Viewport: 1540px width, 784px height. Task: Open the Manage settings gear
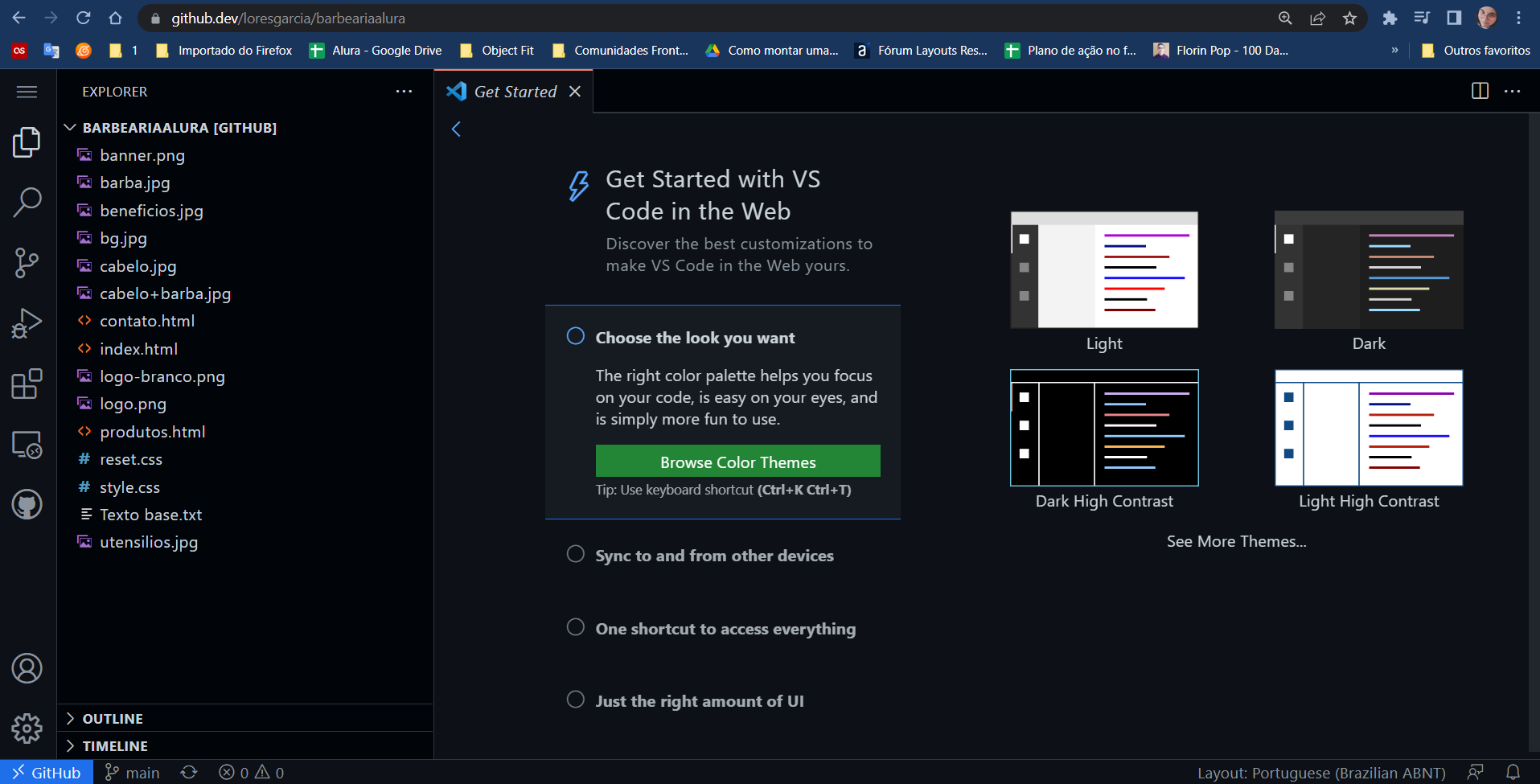(27, 729)
